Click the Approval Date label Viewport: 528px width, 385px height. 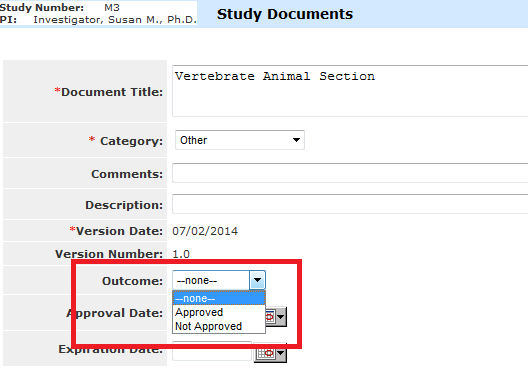(x=115, y=313)
